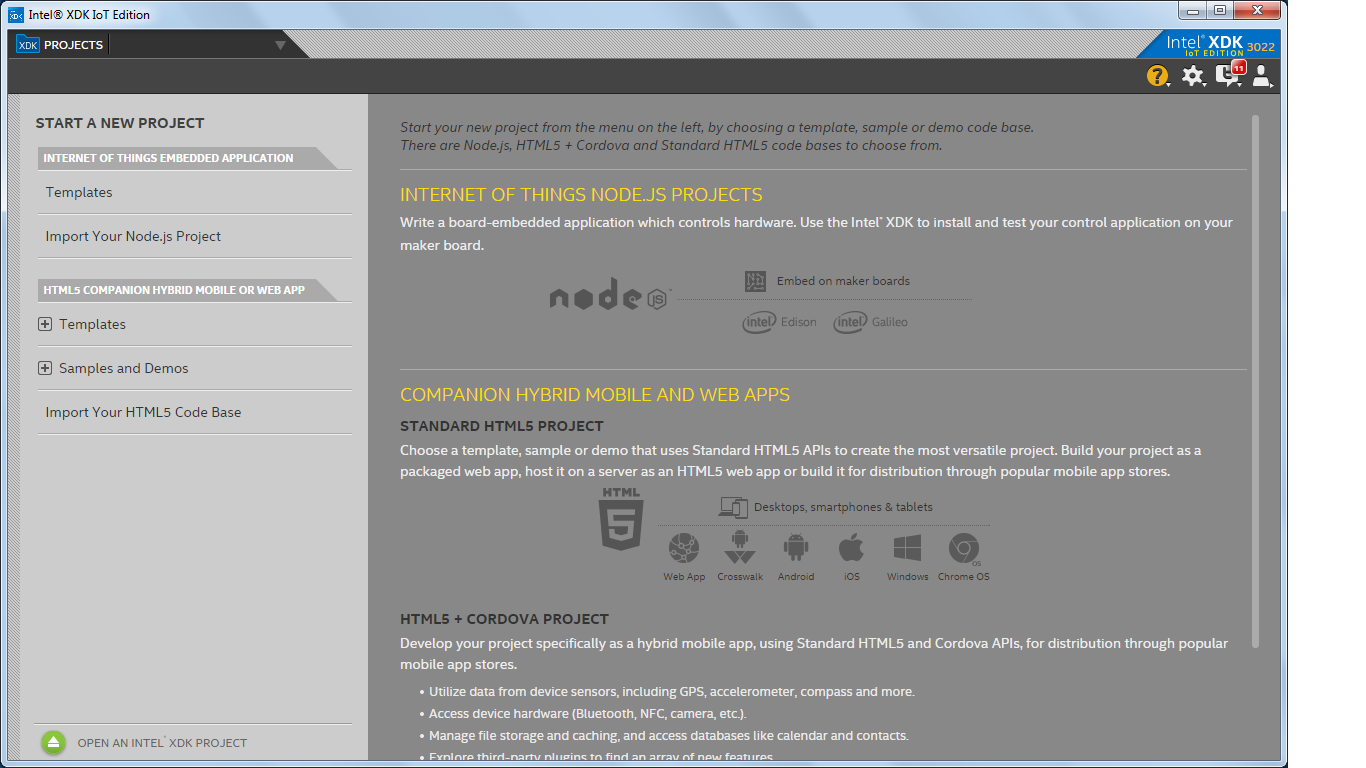1366x768 pixels.
Task: Click START A NEW PROJECT title
Action: [120, 123]
